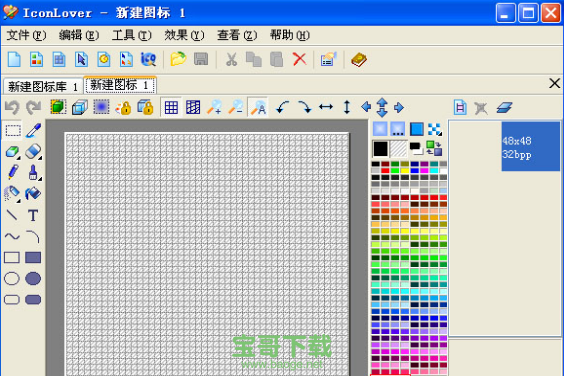Select the paint bucket fill tool

[33, 194]
